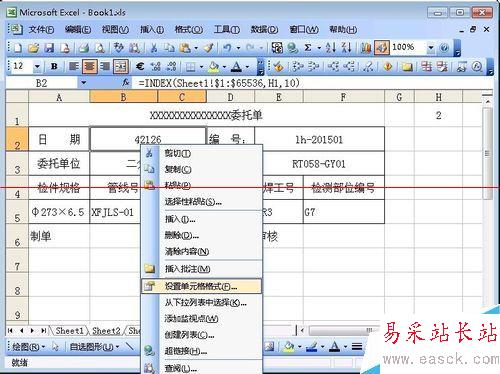Screen dimensions: 500x374
Task: Click the Open file folder icon
Action: (x=33, y=48)
